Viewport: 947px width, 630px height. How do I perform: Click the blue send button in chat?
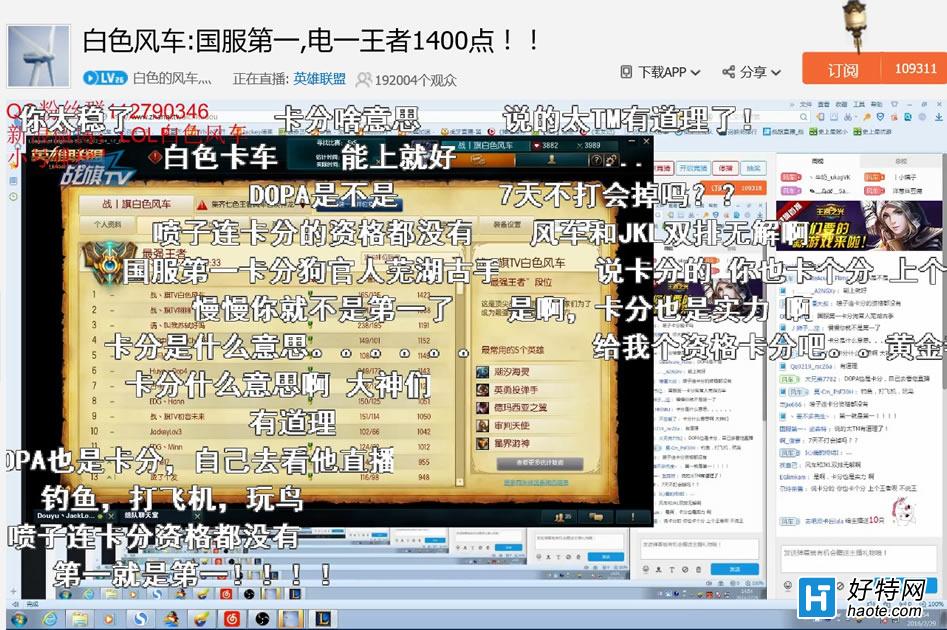(x=734, y=569)
